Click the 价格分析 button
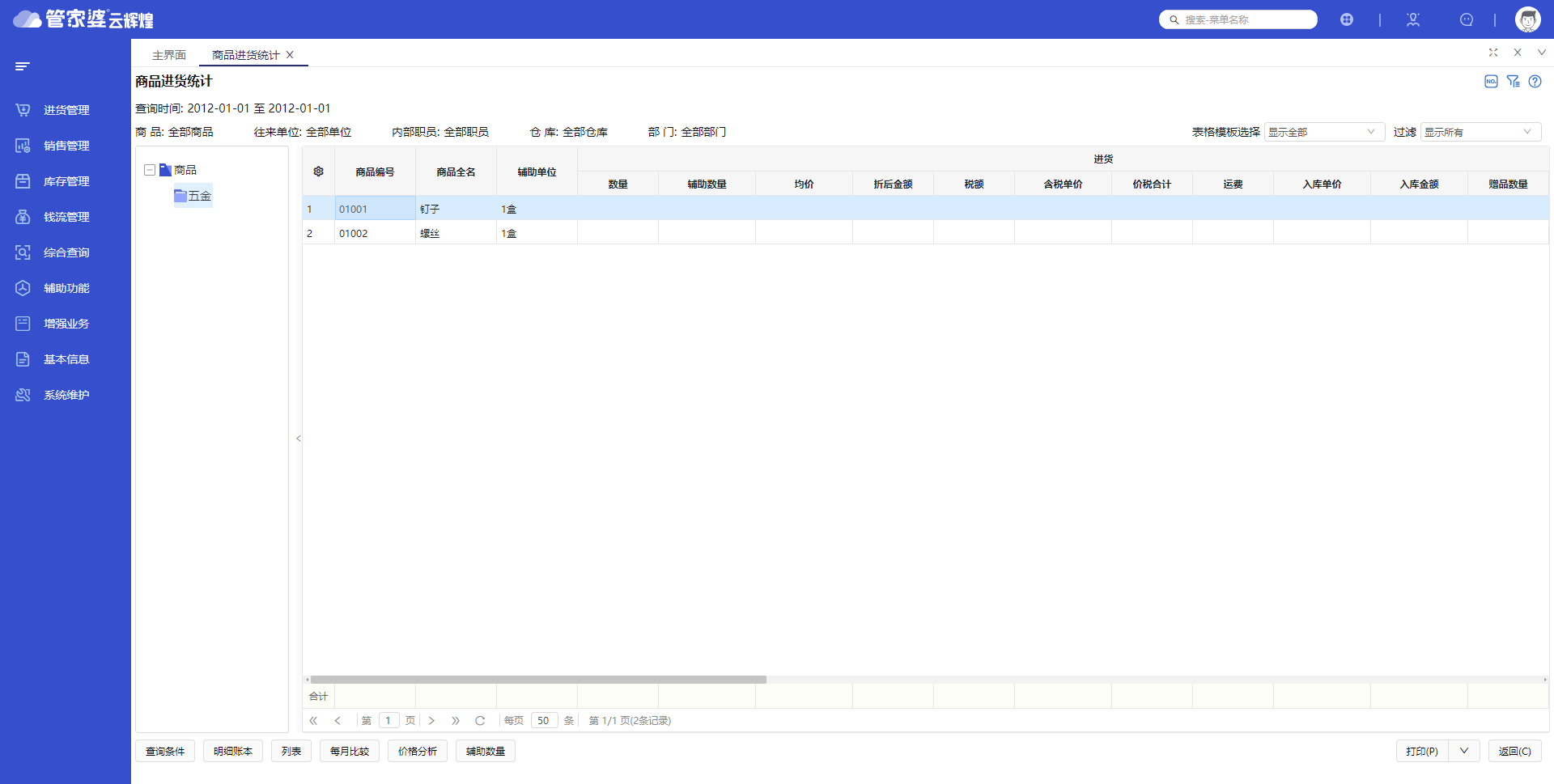The width and height of the screenshot is (1554, 784). (x=418, y=752)
